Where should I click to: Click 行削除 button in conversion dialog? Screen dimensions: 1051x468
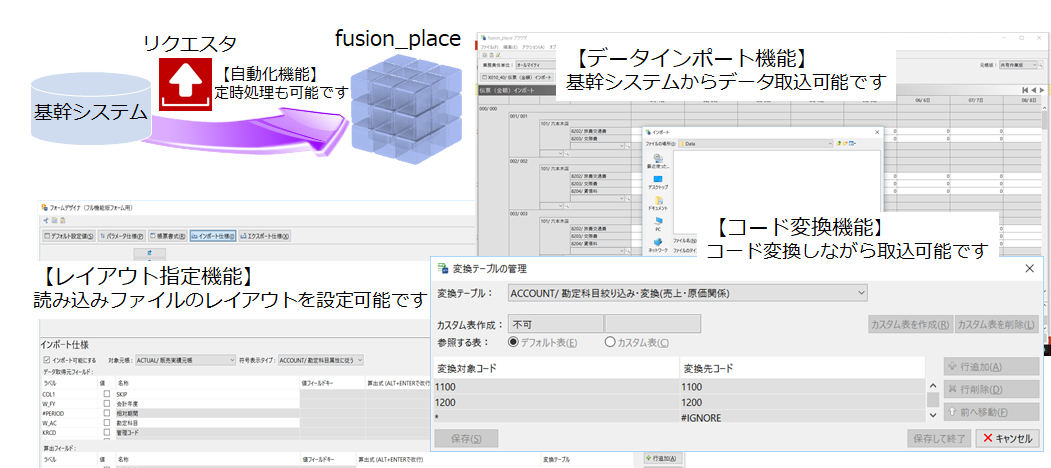click(991, 390)
